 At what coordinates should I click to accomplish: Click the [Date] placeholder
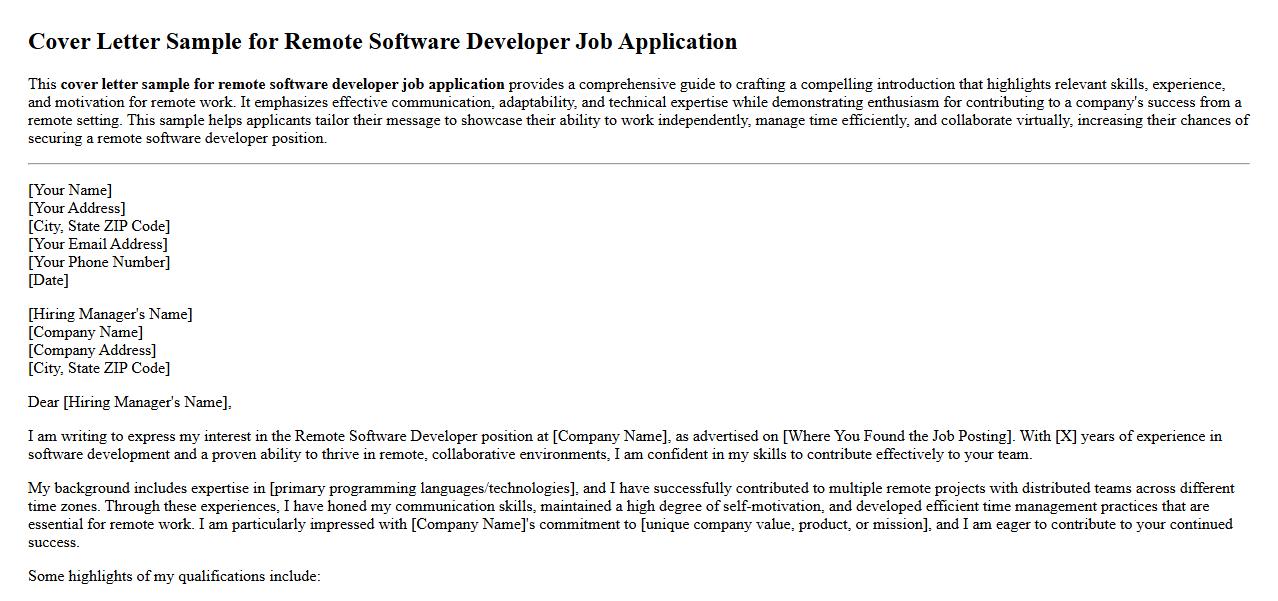pos(49,280)
